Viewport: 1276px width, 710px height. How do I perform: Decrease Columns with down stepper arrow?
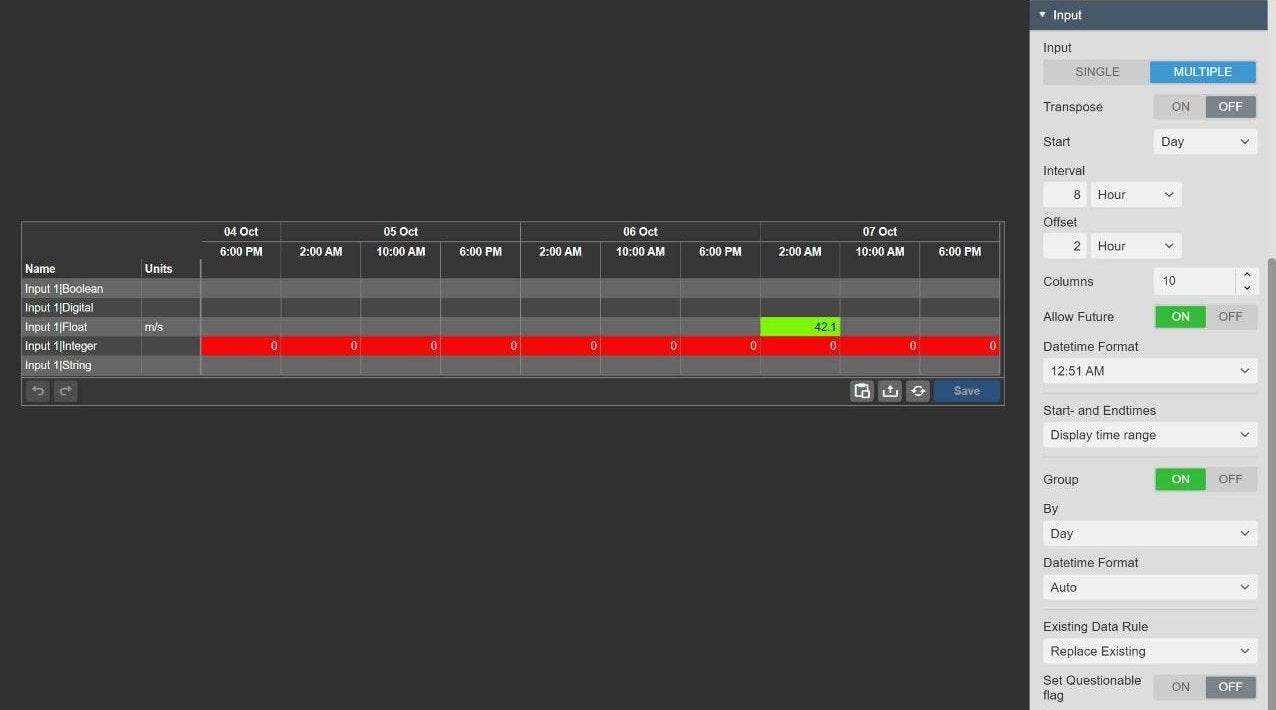pyautogui.click(x=1246, y=289)
